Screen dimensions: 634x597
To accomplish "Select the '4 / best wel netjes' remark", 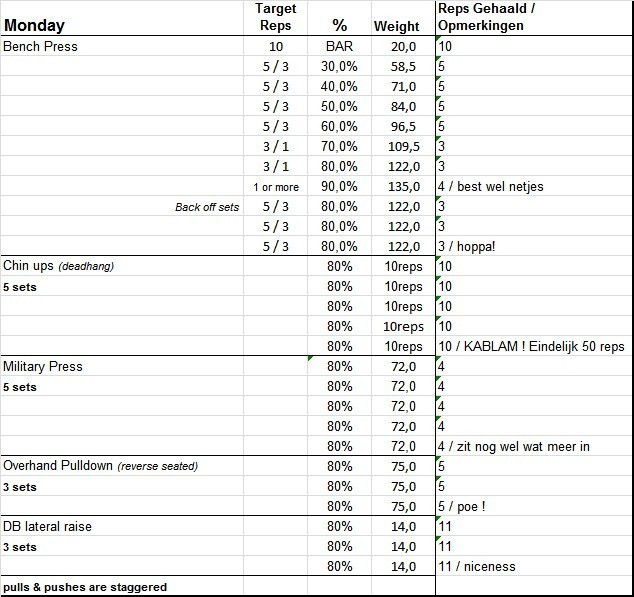I will point(491,186).
